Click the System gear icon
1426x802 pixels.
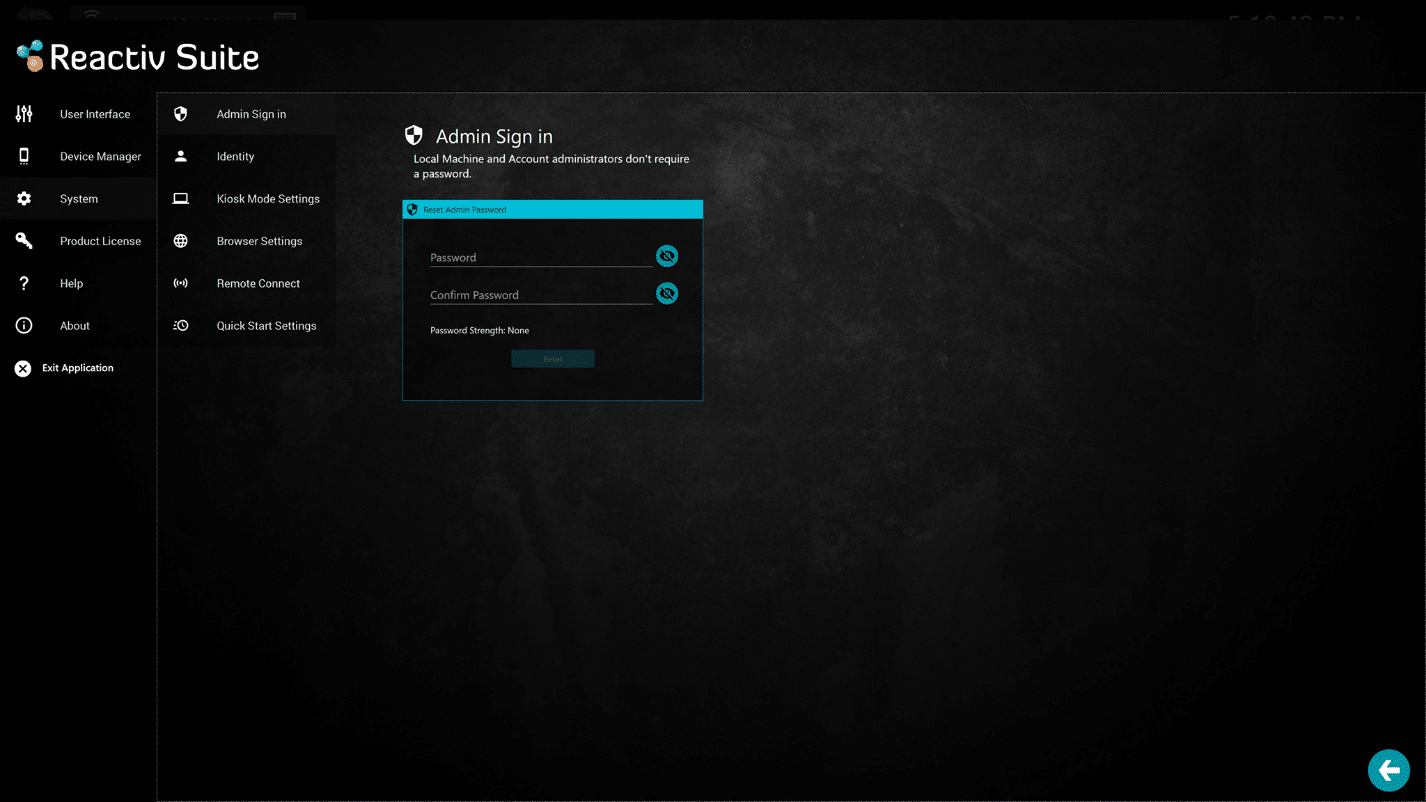pos(24,199)
